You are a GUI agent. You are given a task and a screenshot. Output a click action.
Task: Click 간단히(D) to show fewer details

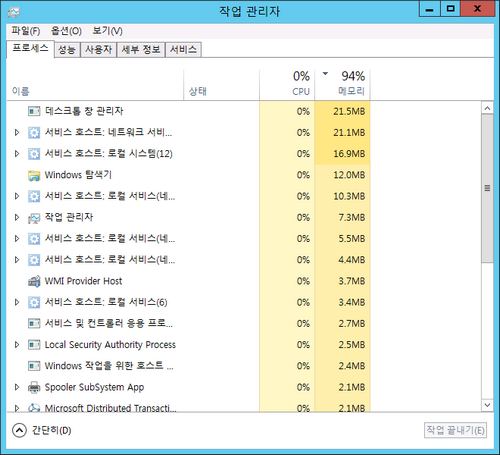pyautogui.click(x=51, y=430)
